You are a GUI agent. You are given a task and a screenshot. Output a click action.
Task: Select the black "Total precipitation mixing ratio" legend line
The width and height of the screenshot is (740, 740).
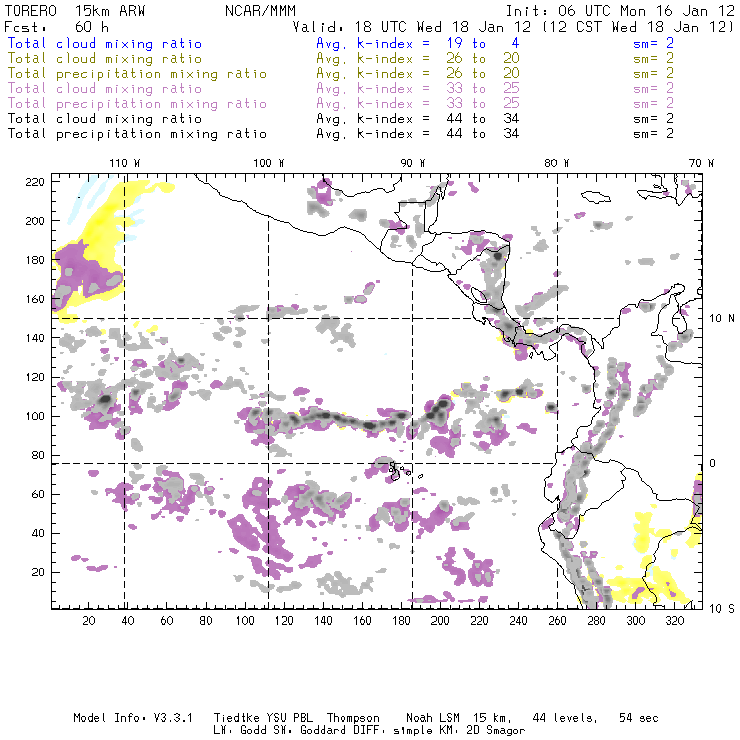137,134
